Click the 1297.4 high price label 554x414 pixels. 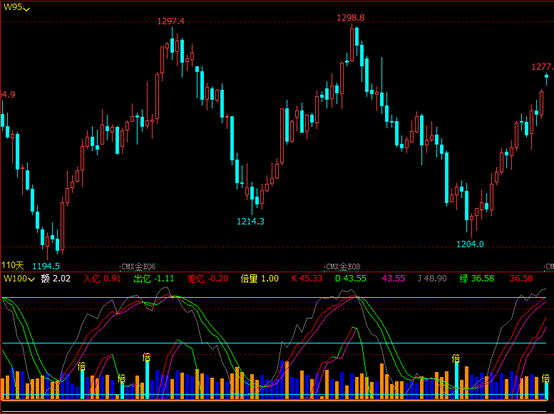pos(171,22)
